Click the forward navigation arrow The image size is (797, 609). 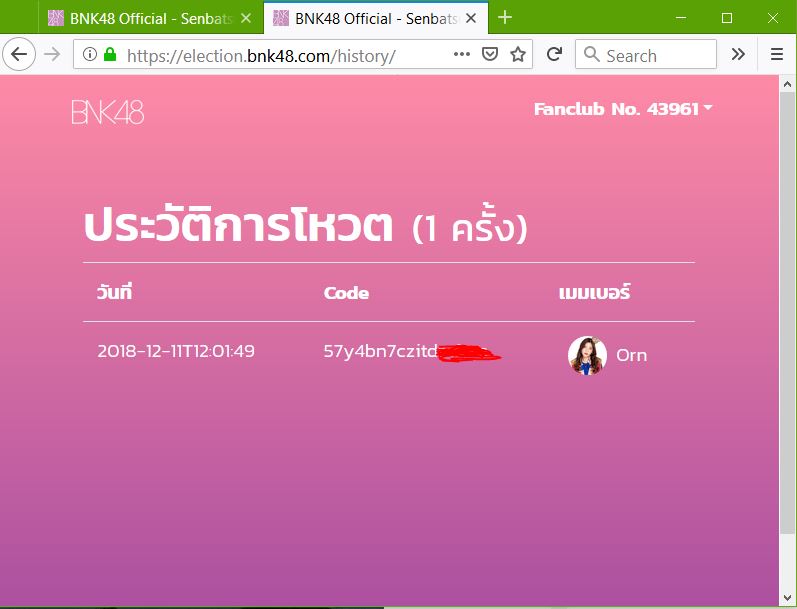pyautogui.click(x=52, y=54)
